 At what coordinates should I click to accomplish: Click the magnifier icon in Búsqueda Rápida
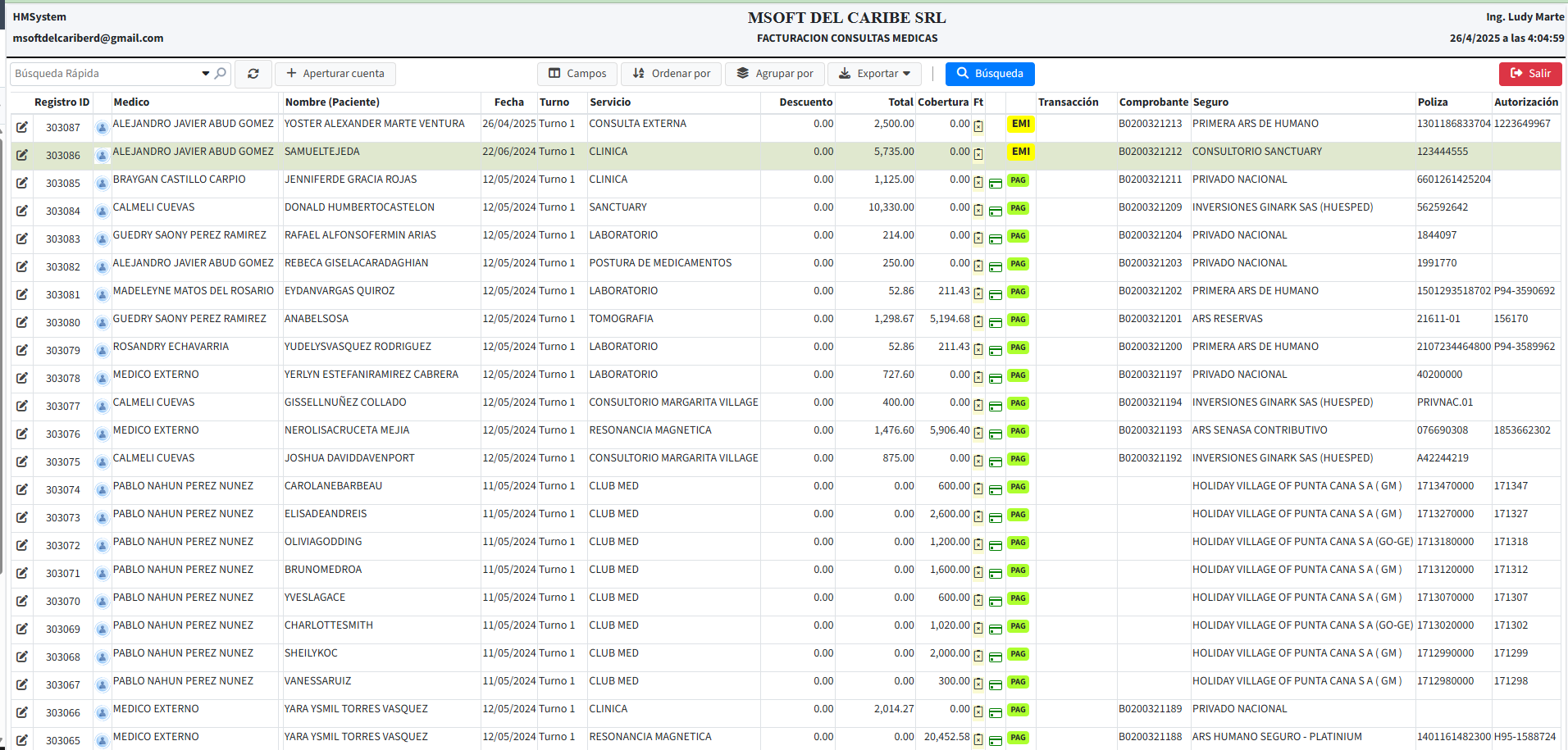point(220,74)
